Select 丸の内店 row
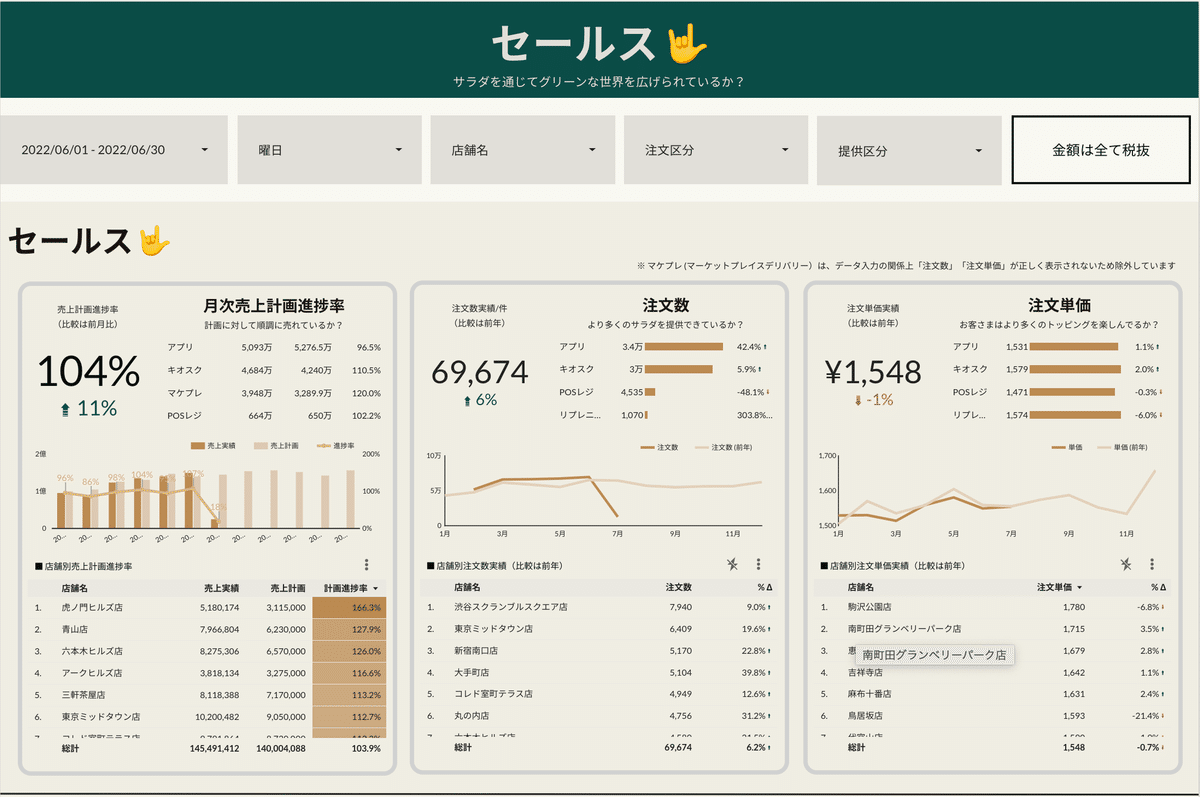 [600, 717]
